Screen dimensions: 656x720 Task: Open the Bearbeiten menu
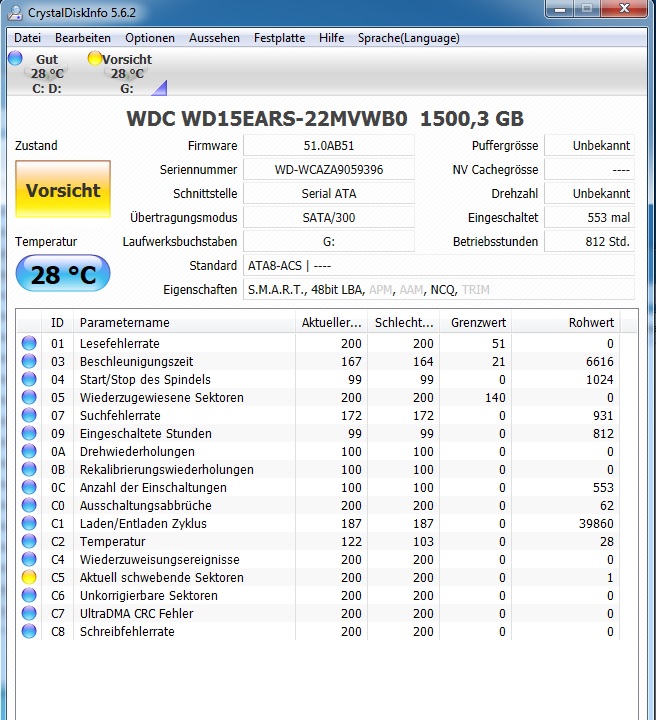point(83,38)
